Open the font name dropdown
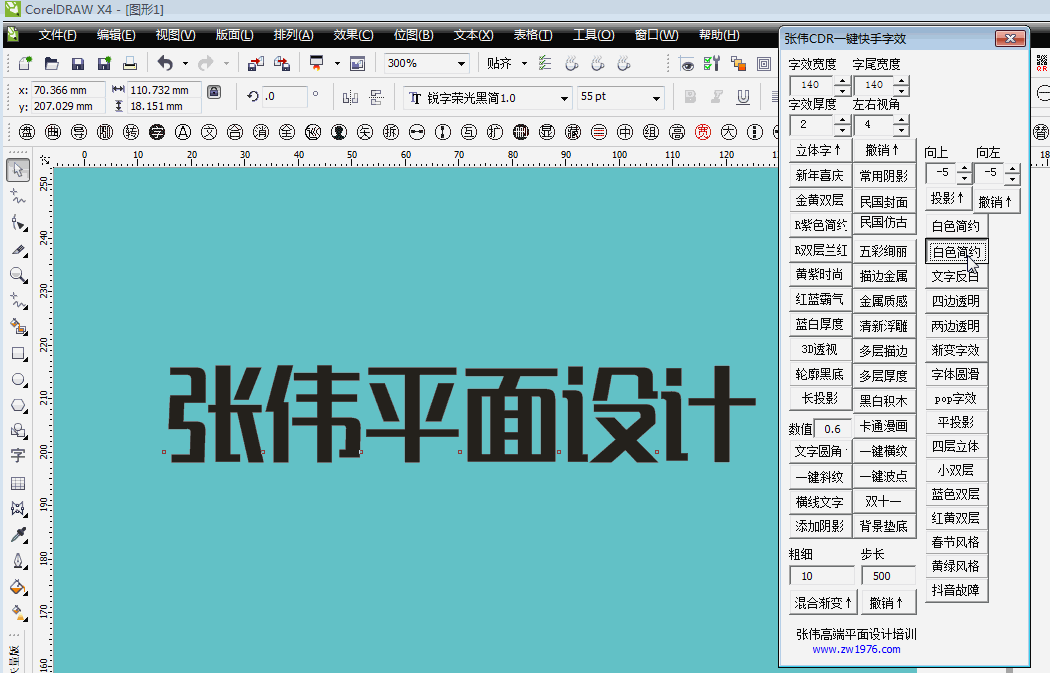 click(x=564, y=98)
